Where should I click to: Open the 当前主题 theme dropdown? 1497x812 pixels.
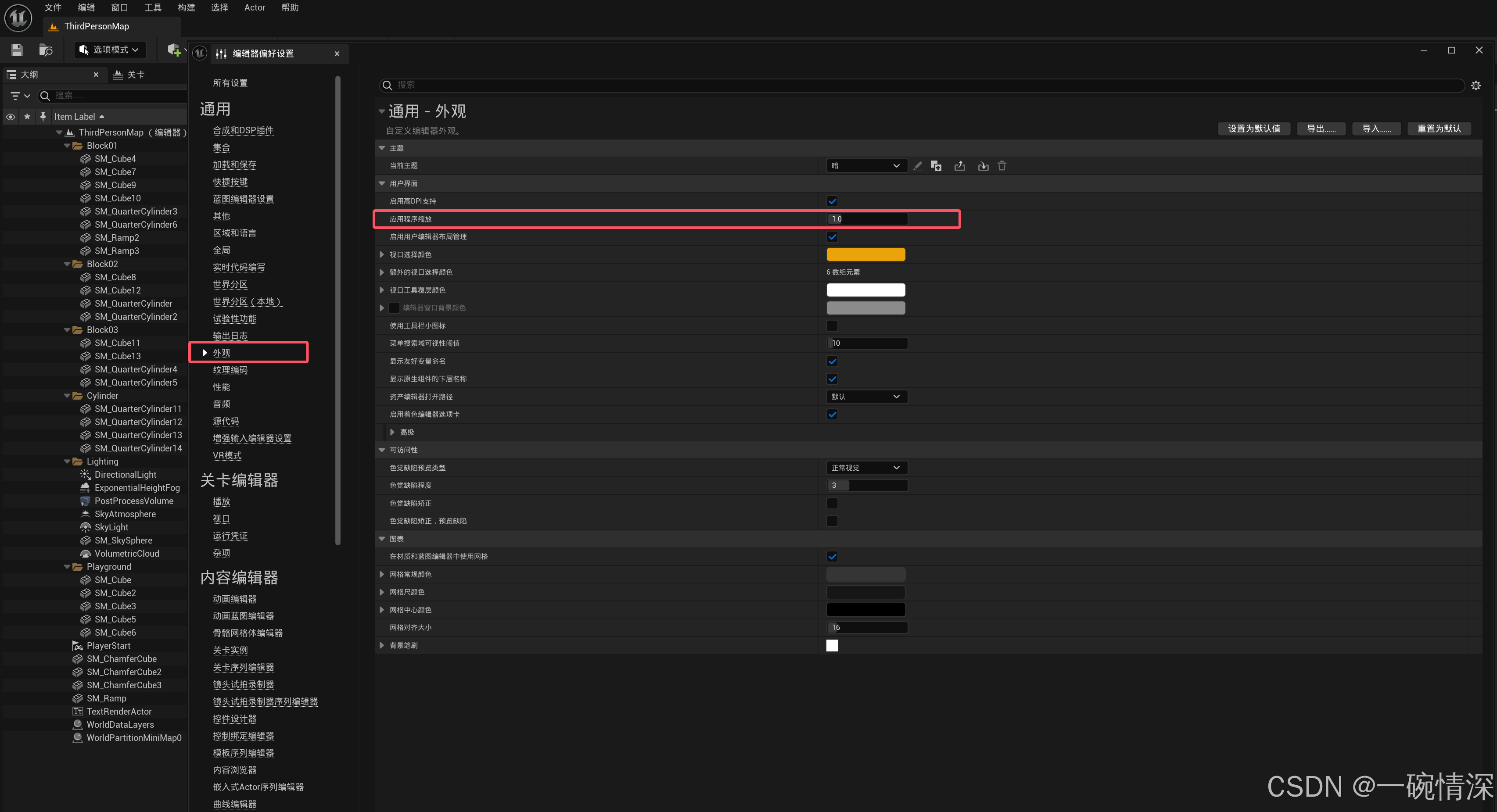click(866, 166)
